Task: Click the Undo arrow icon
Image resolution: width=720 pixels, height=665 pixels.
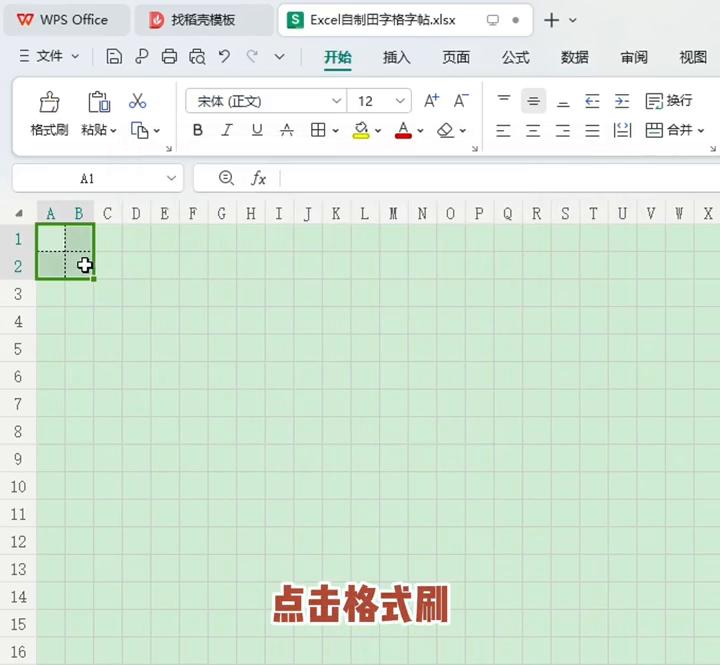Action: (224, 57)
